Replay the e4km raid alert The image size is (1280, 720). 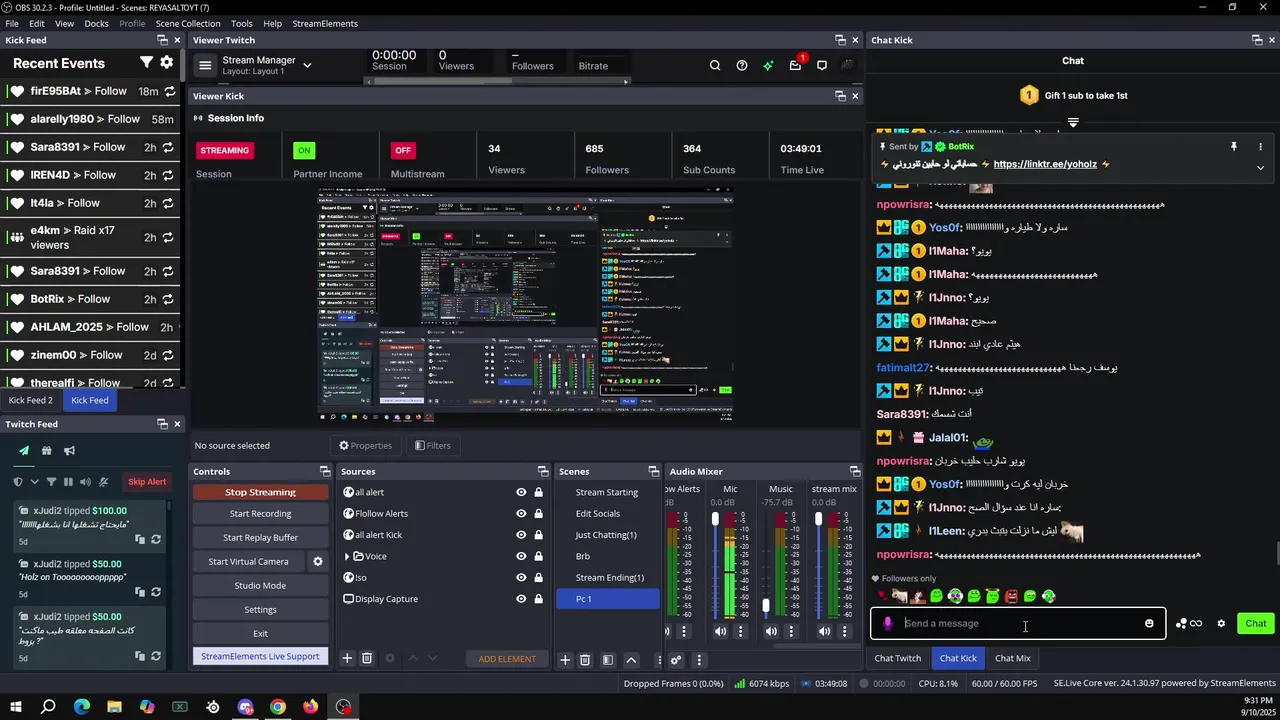point(168,237)
